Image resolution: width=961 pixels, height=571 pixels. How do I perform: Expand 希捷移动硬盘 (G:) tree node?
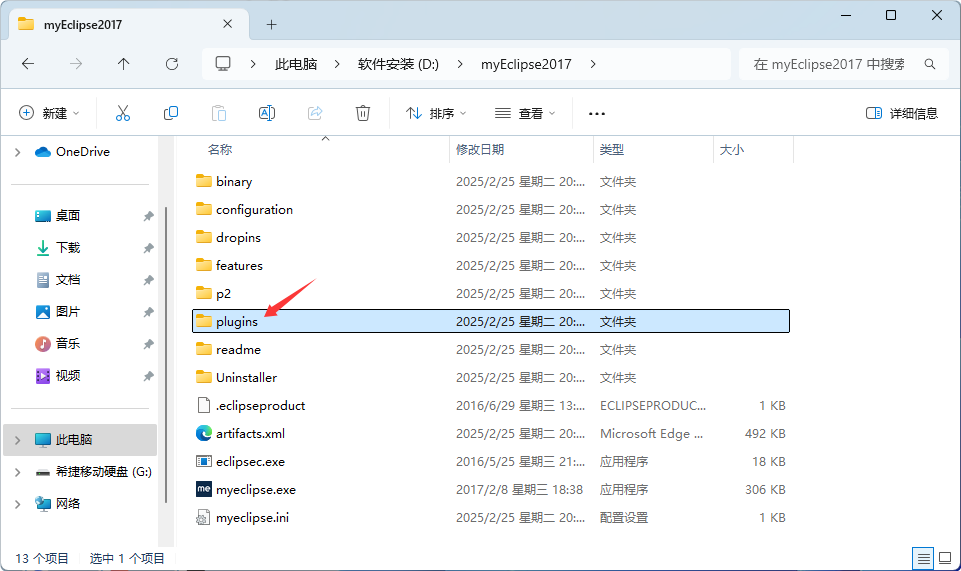coord(18,472)
